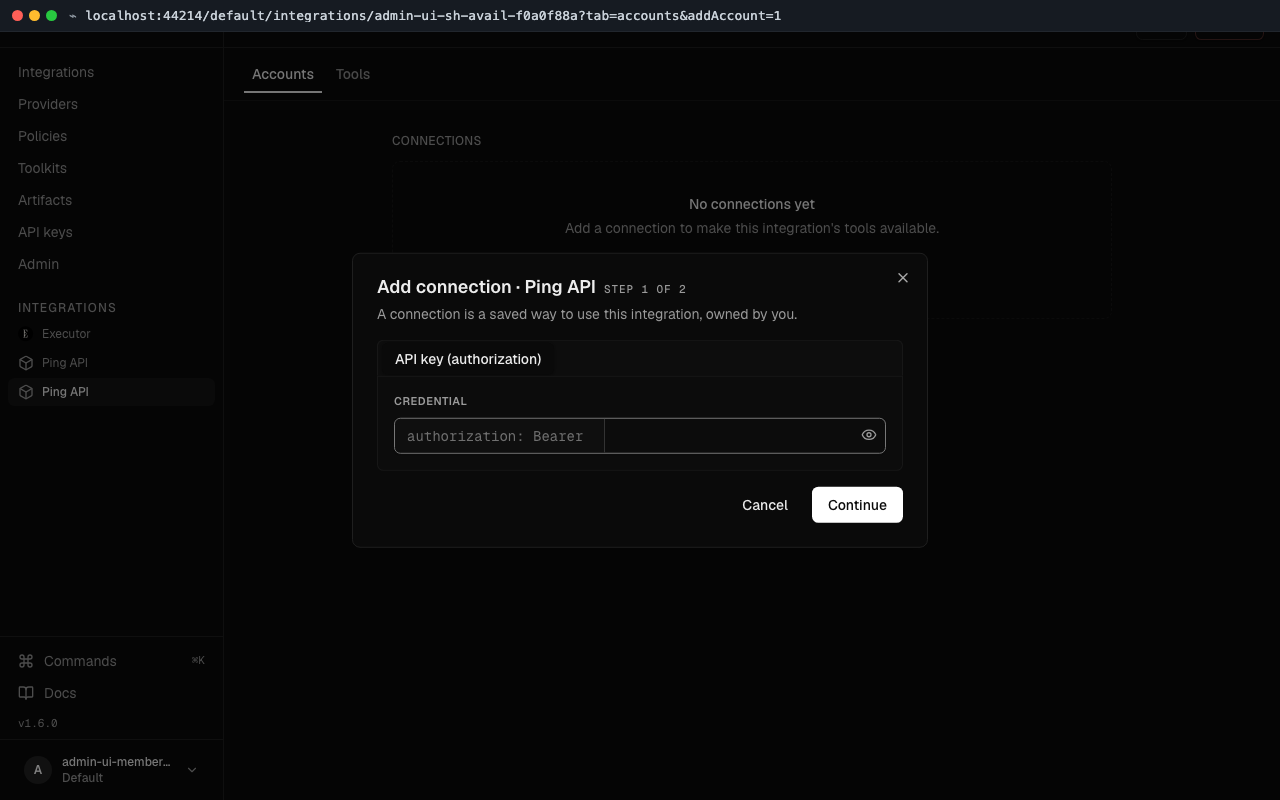Open Policies in the sidebar

pyautogui.click(x=43, y=136)
